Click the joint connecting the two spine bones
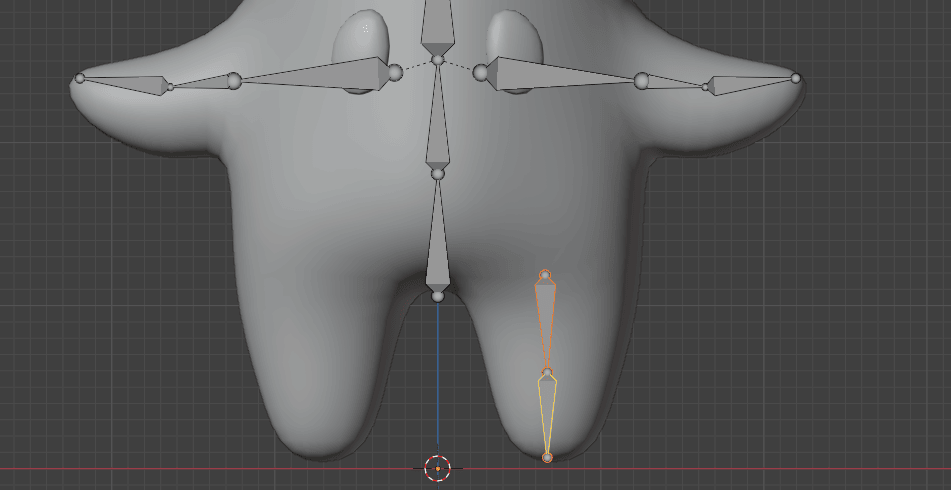This screenshot has height=490, width=951. point(437,174)
